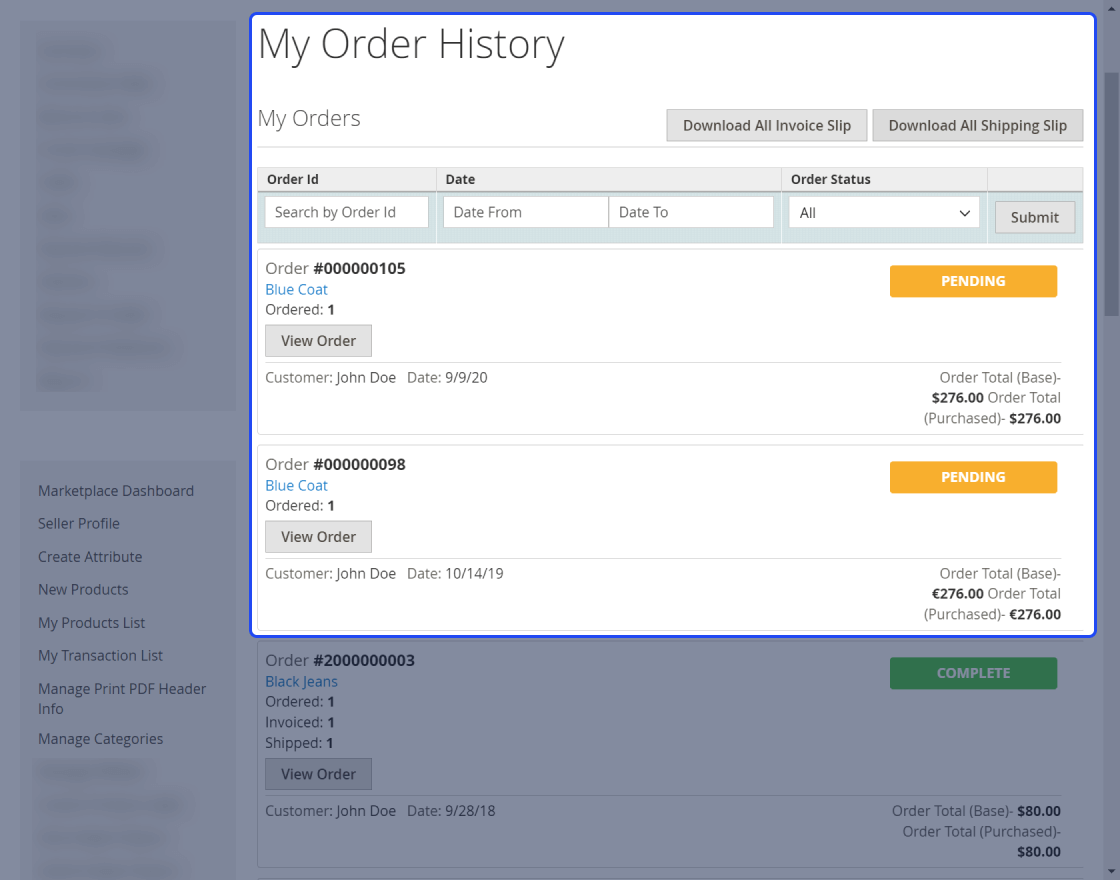Open the Black Jeans product link
The image size is (1120, 880).
point(301,681)
